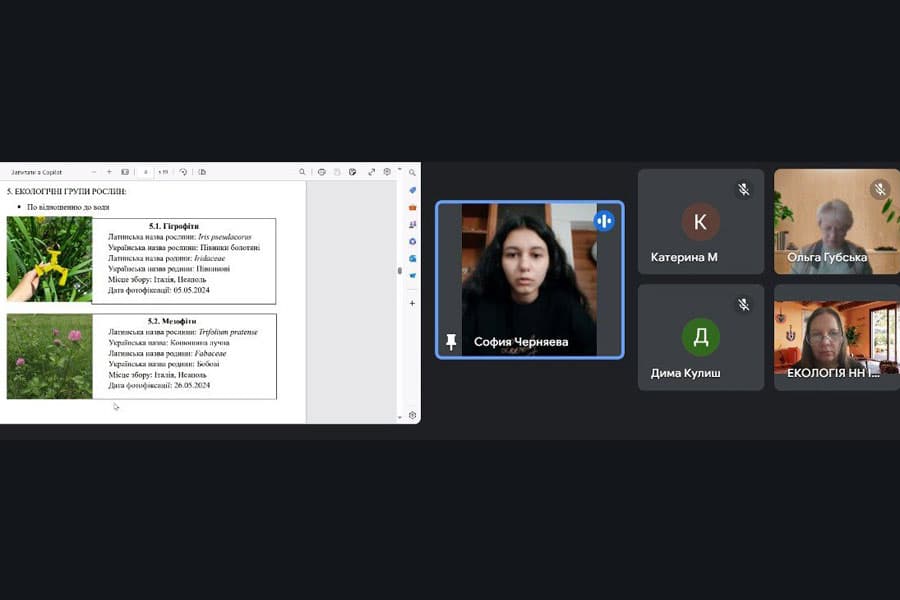Open find-in-document magnifier in PDF toolbar
Image resolution: width=900 pixels, height=600 pixels.
[x=302, y=172]
